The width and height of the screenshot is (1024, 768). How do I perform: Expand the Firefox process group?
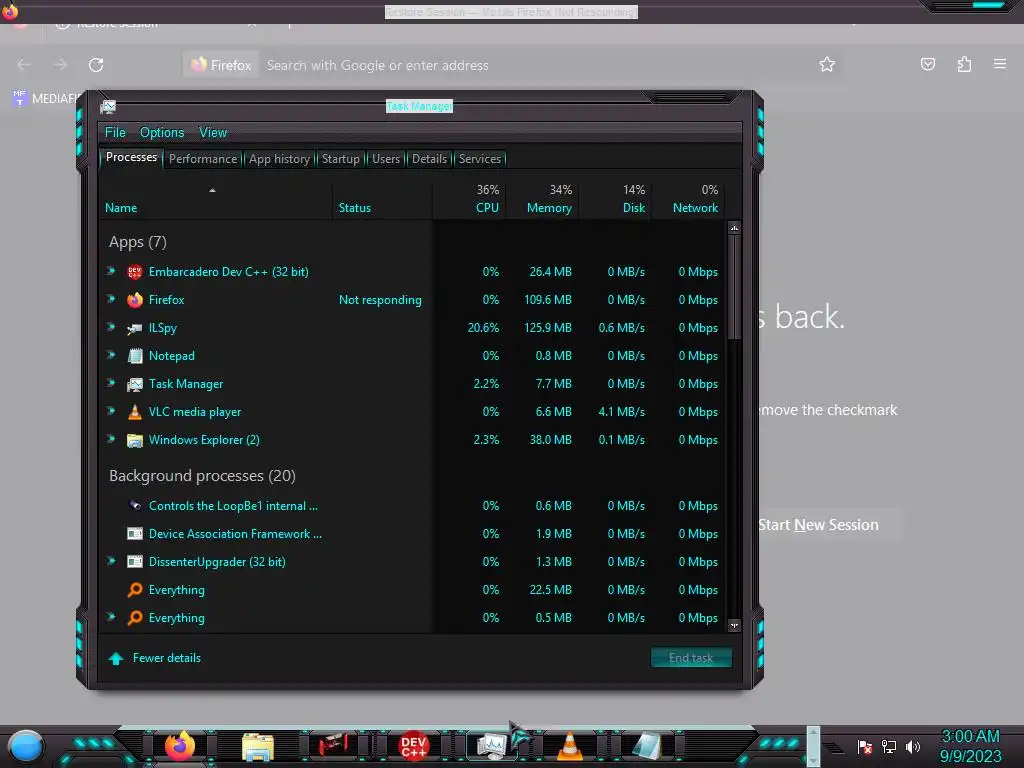pos(111,299)
